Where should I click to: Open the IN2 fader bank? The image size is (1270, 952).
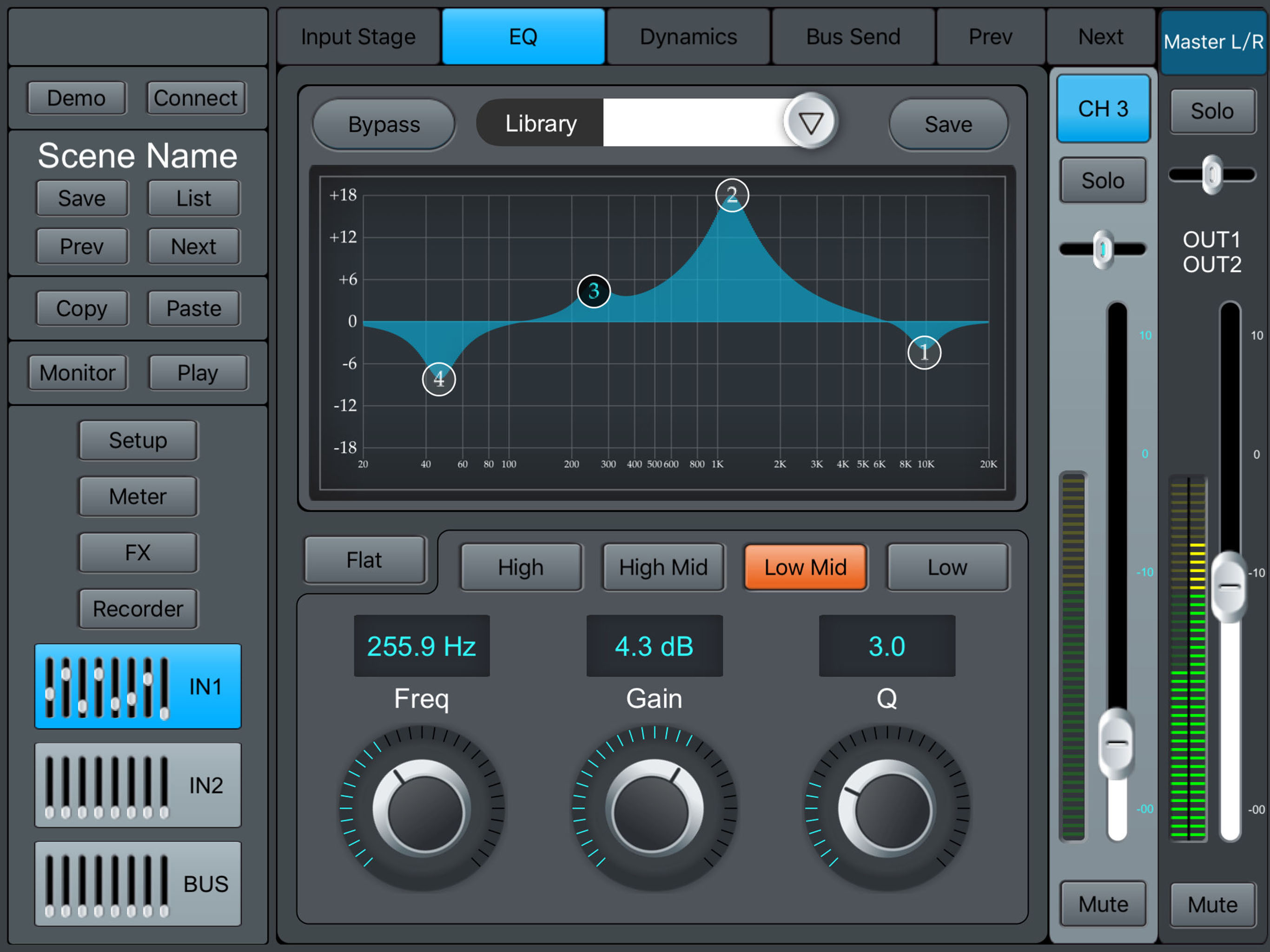tap(138, 785)
